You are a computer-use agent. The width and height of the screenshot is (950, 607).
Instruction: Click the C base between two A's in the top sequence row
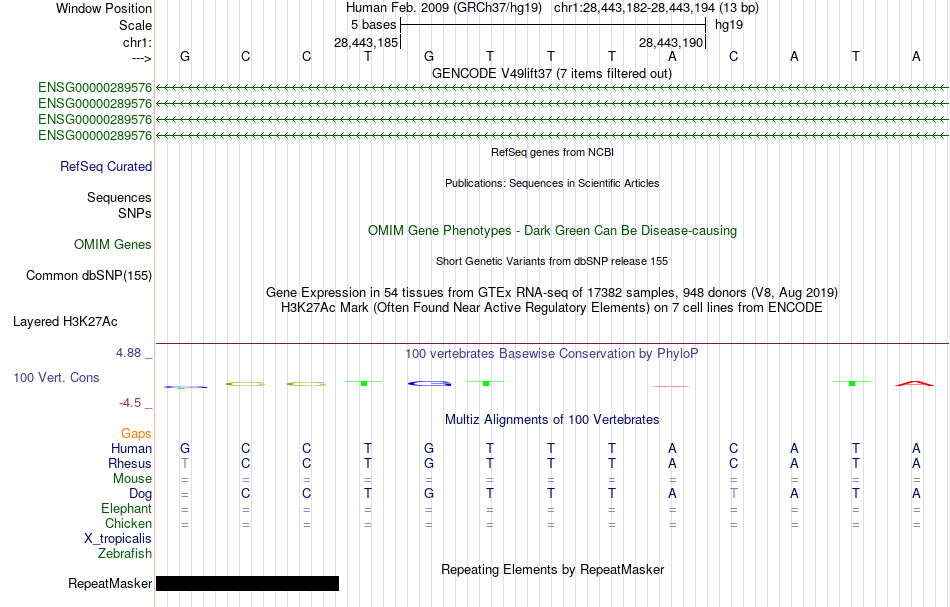point(734,56)
